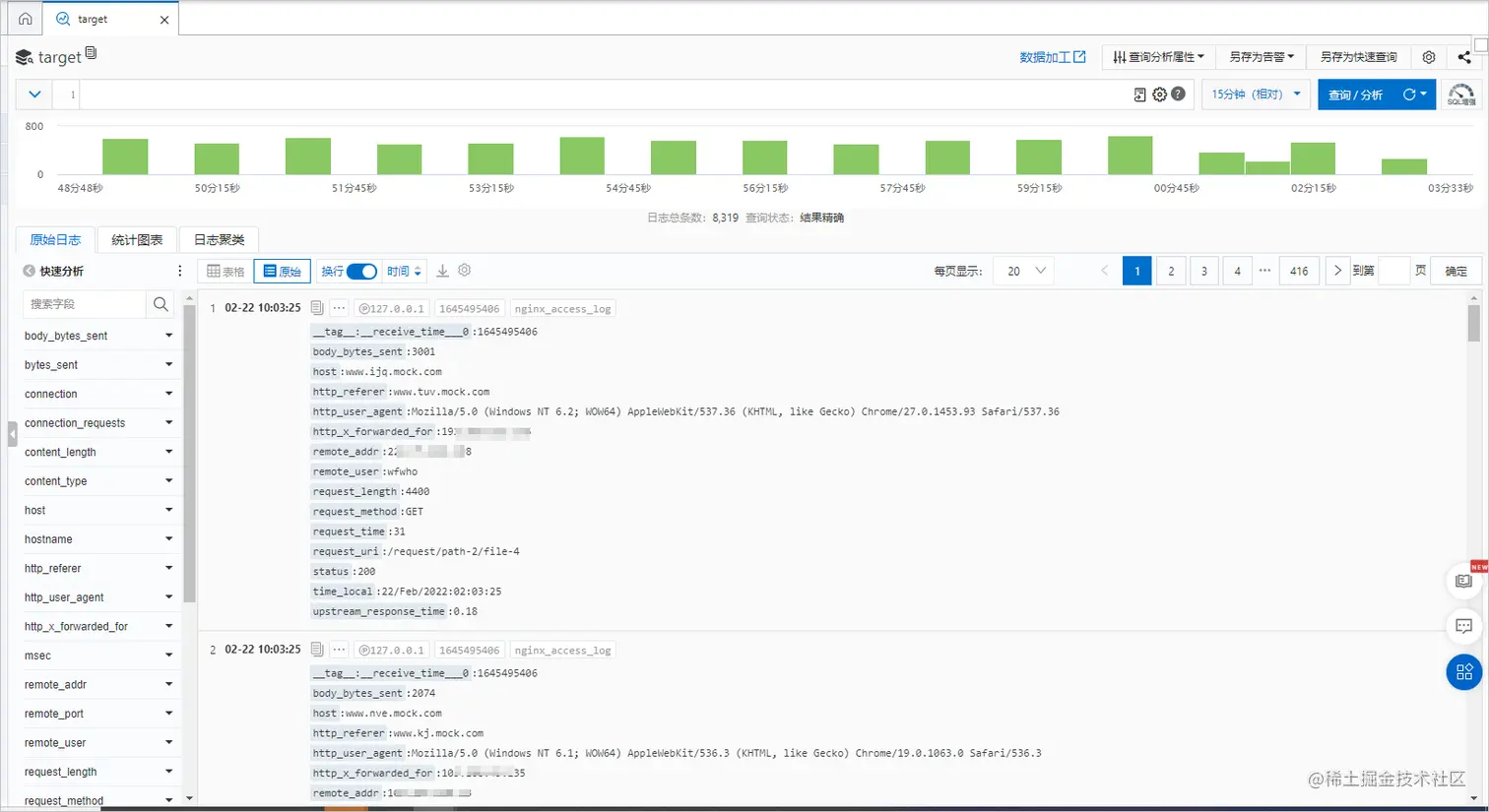Image resolution: width=1489 pixels, height=812 pixels.
Task: Click the 搜索字段 search input
Action: tap(85, 304)
